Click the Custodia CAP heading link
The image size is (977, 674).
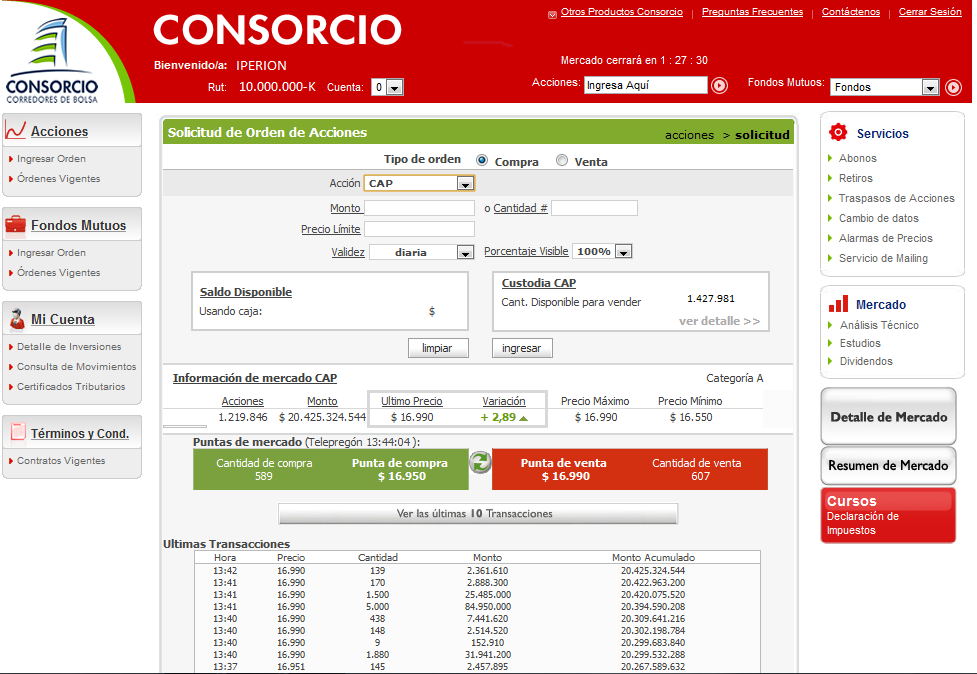[538, 283]
